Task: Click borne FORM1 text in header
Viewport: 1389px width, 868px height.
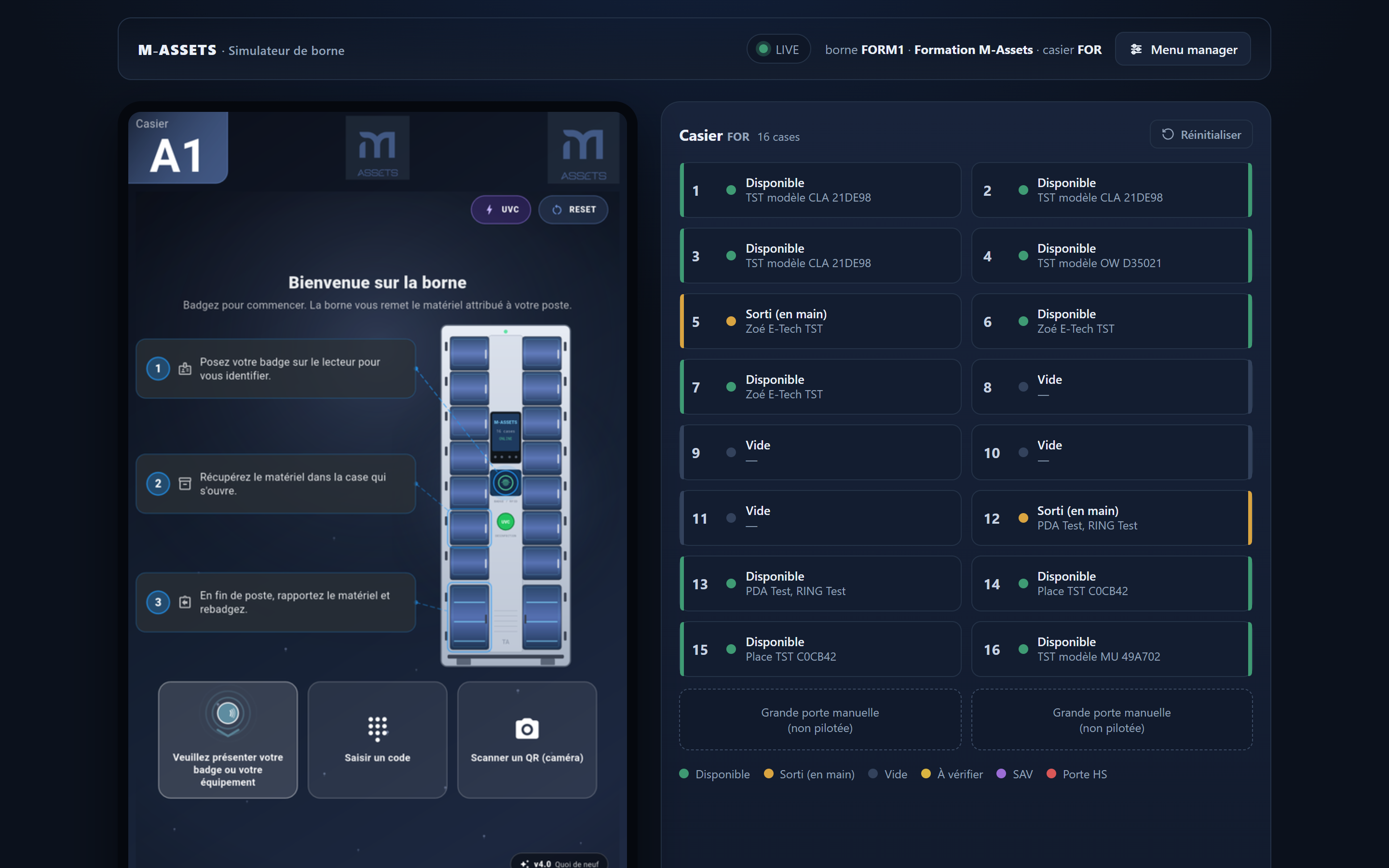Action: pos(864,50)
